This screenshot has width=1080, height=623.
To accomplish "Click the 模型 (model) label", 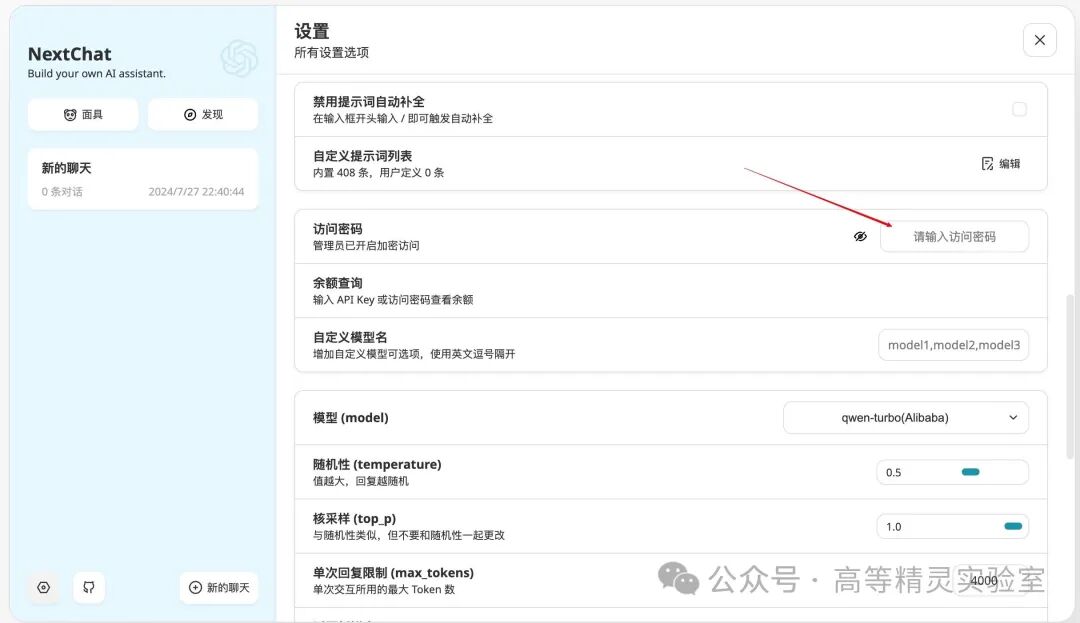I will (351, 418).
